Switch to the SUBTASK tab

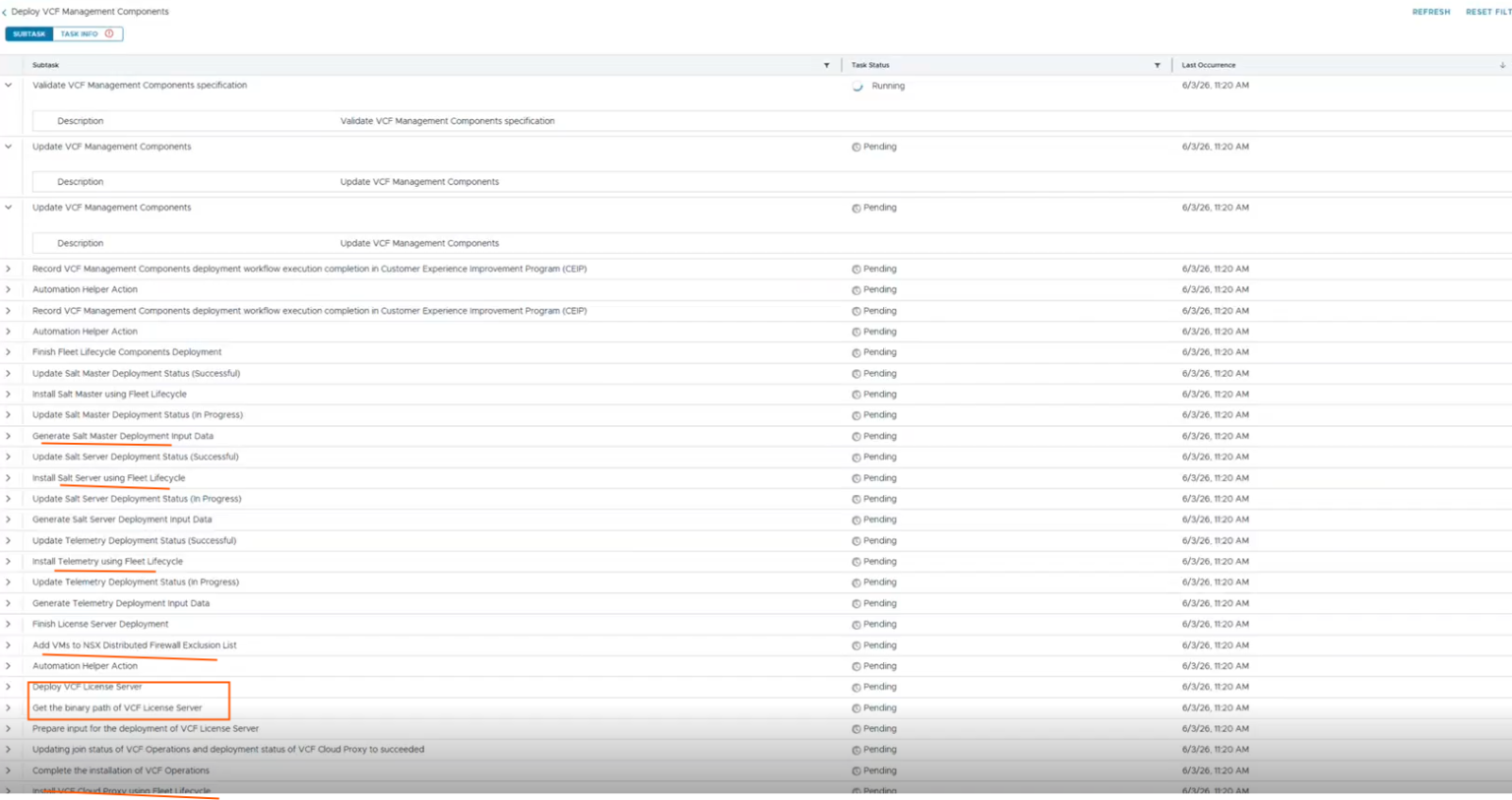pyautogui.click(x=30, y=33)
